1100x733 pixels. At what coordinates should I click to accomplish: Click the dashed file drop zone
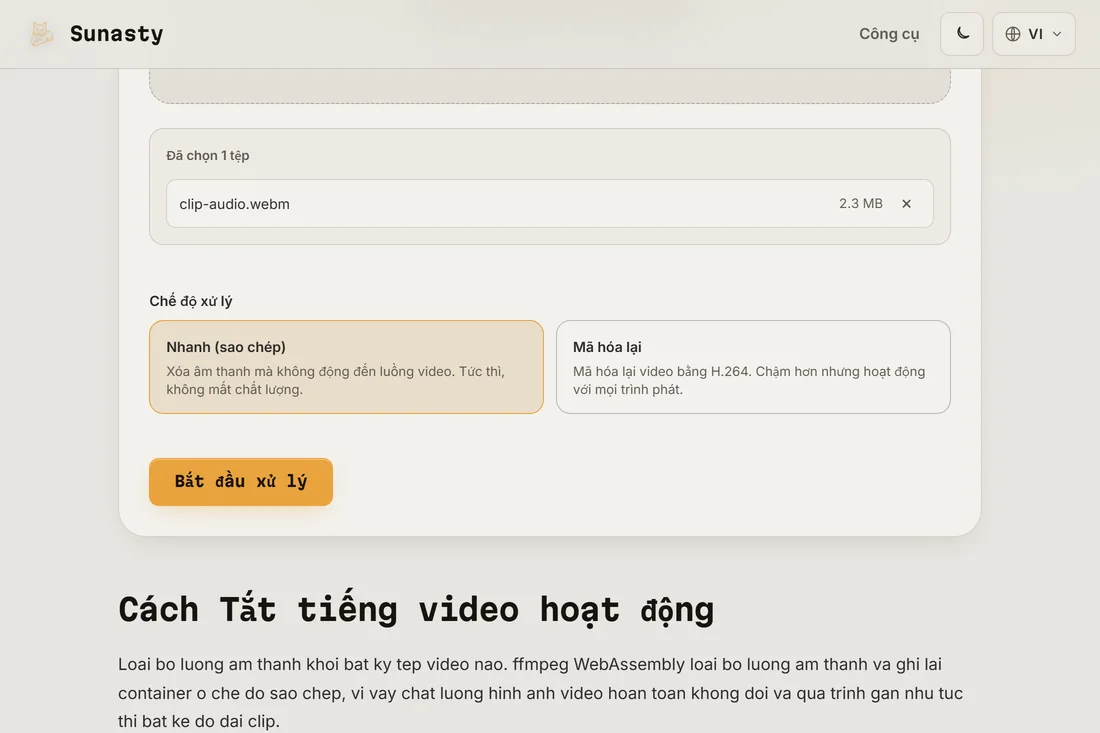(x=549, y=86)
